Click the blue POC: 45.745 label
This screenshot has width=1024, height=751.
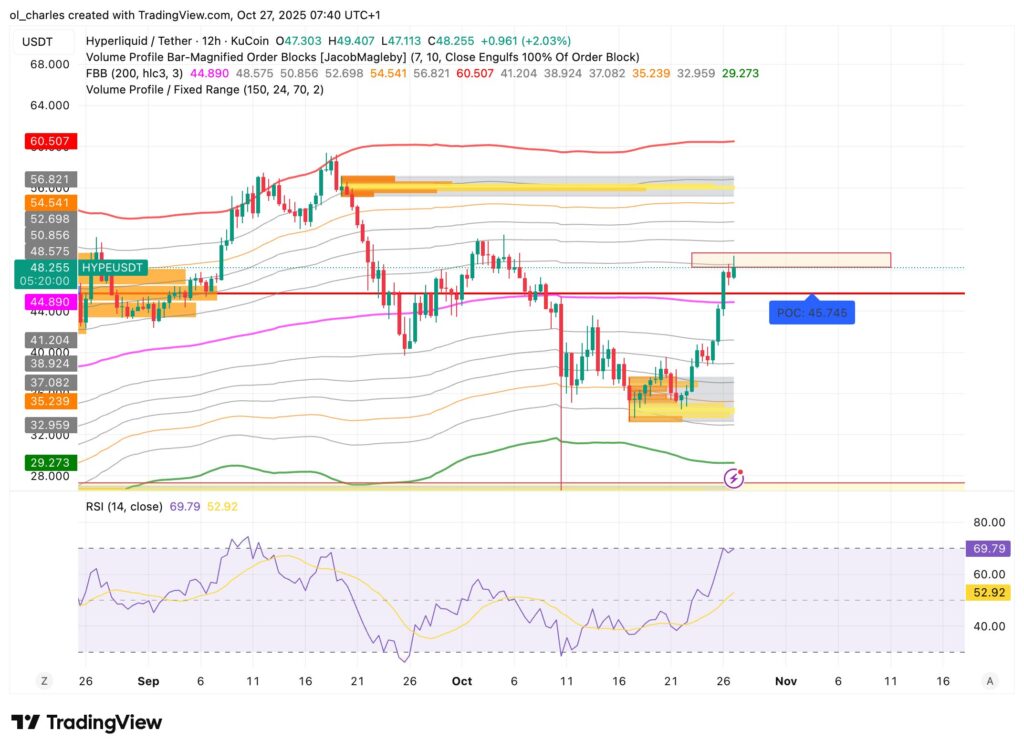(x=812, y=313)
